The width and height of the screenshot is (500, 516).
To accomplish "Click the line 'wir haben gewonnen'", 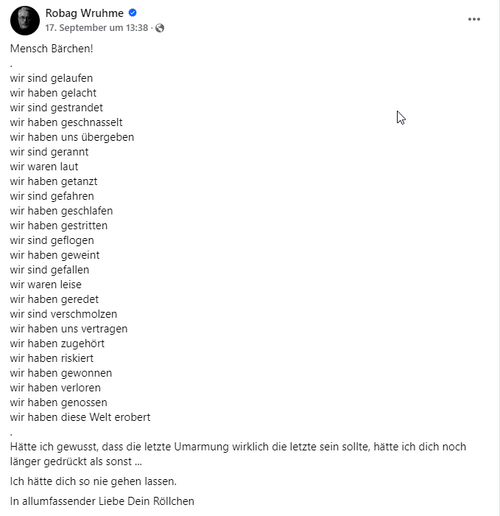I will pyautogui.click(x=61, y=373).
